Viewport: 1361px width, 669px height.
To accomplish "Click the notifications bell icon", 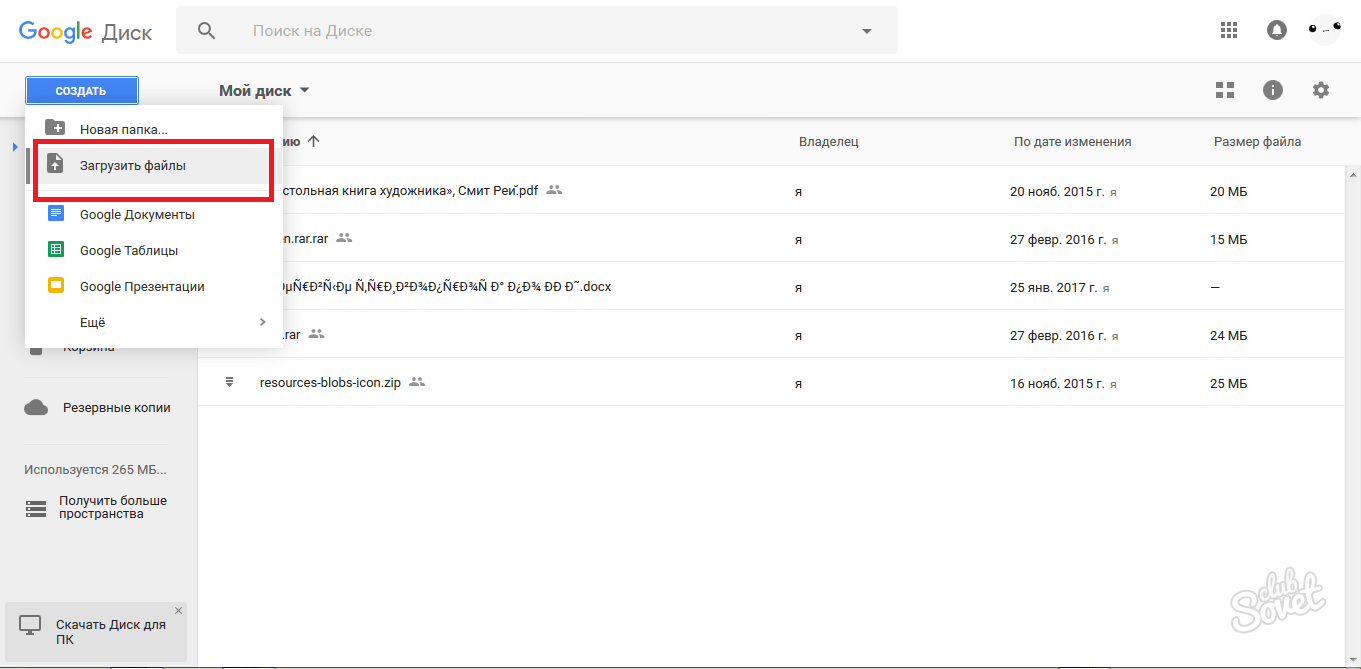I will [1277, 31].
